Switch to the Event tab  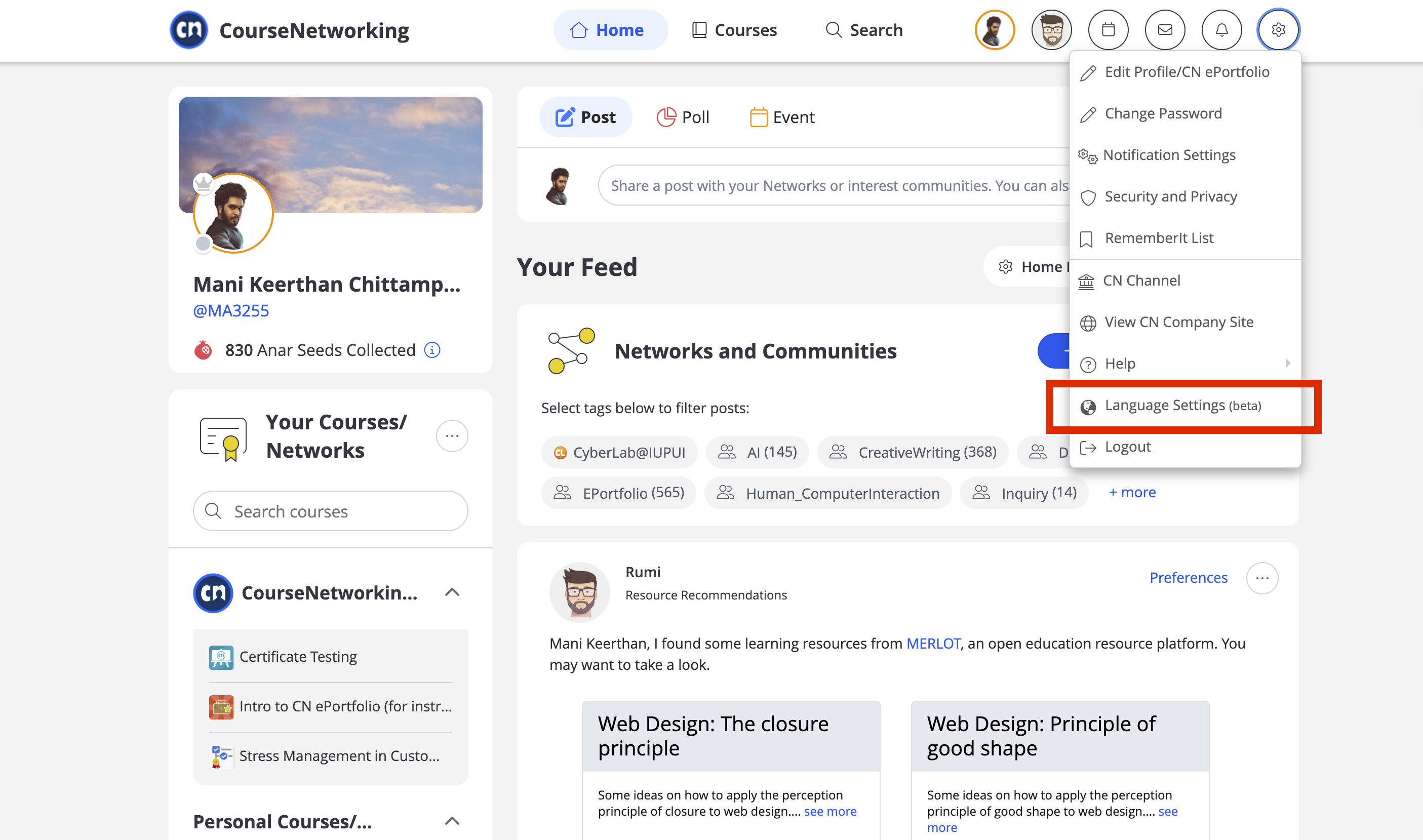coord(782,117)
